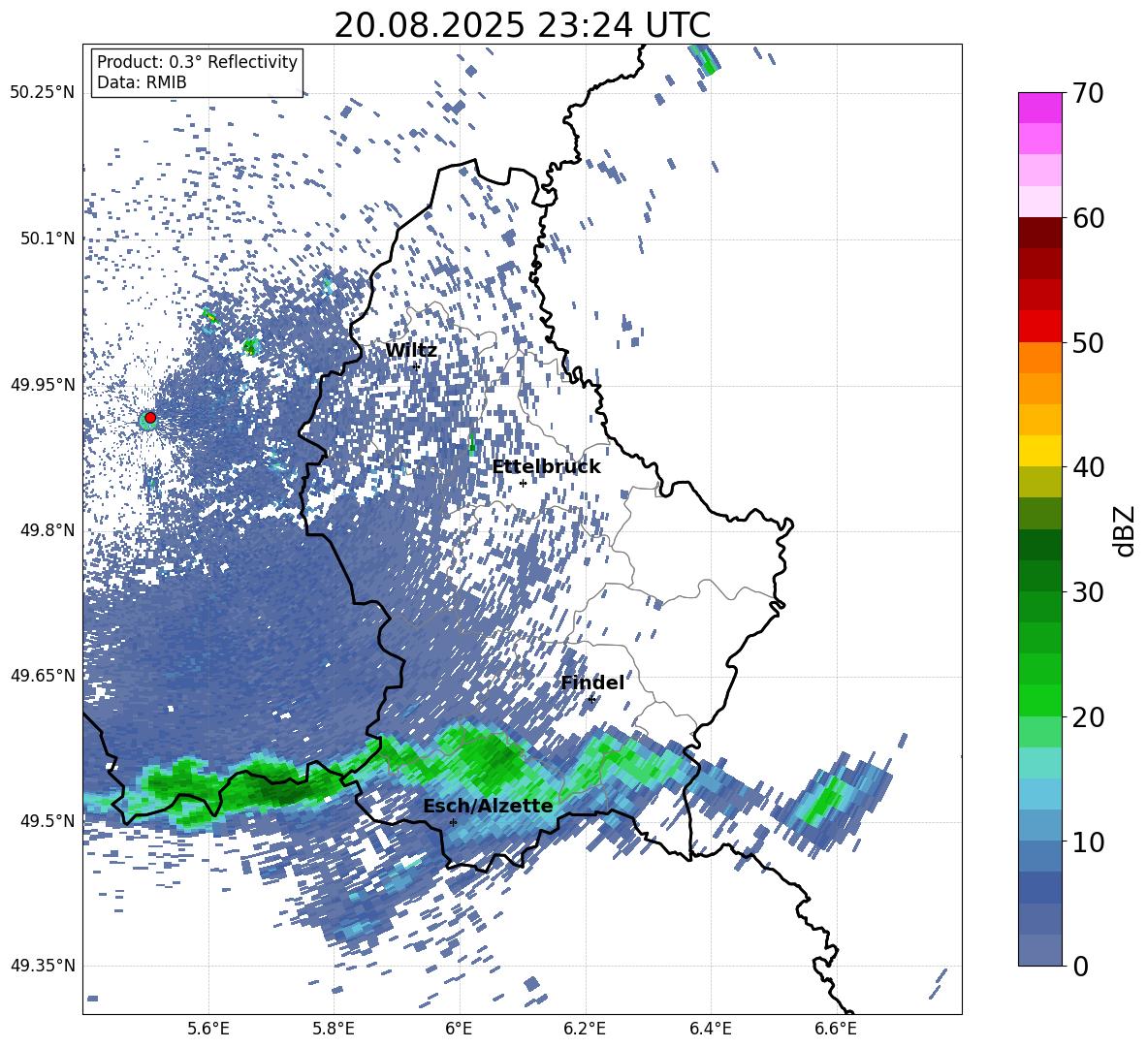The width and height of the screenshot is (1148, 1048).
Task: Click the plot title 20.08.2025 23:24 UTC
Action: pyautogui.click(x=522, y=25)
